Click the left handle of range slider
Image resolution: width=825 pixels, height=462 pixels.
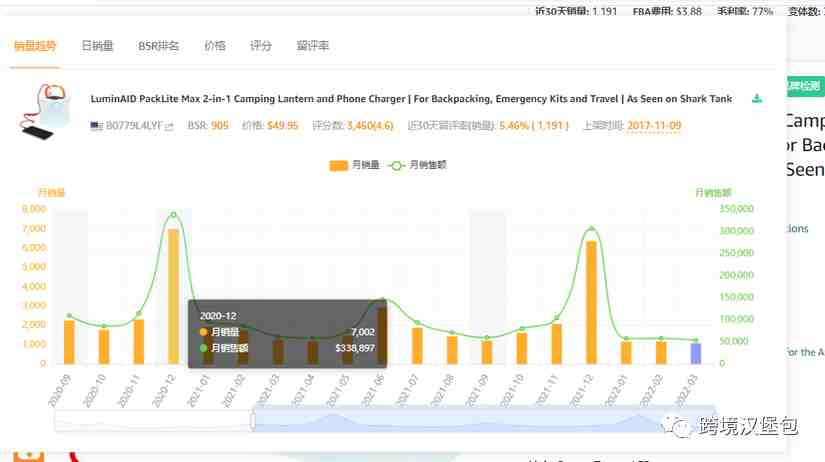253,421
